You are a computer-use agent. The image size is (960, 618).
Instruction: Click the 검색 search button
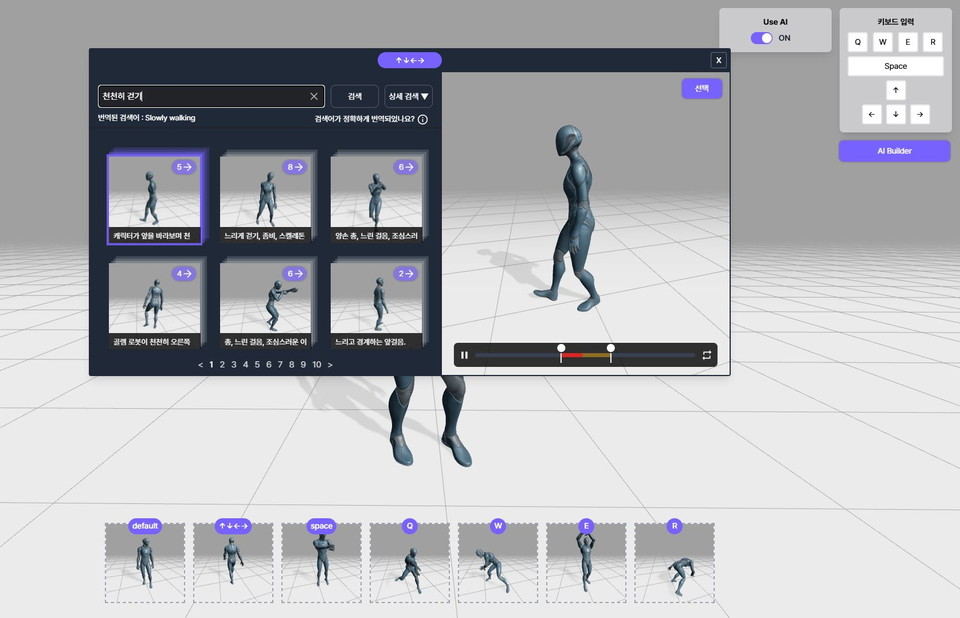[354, 96]
